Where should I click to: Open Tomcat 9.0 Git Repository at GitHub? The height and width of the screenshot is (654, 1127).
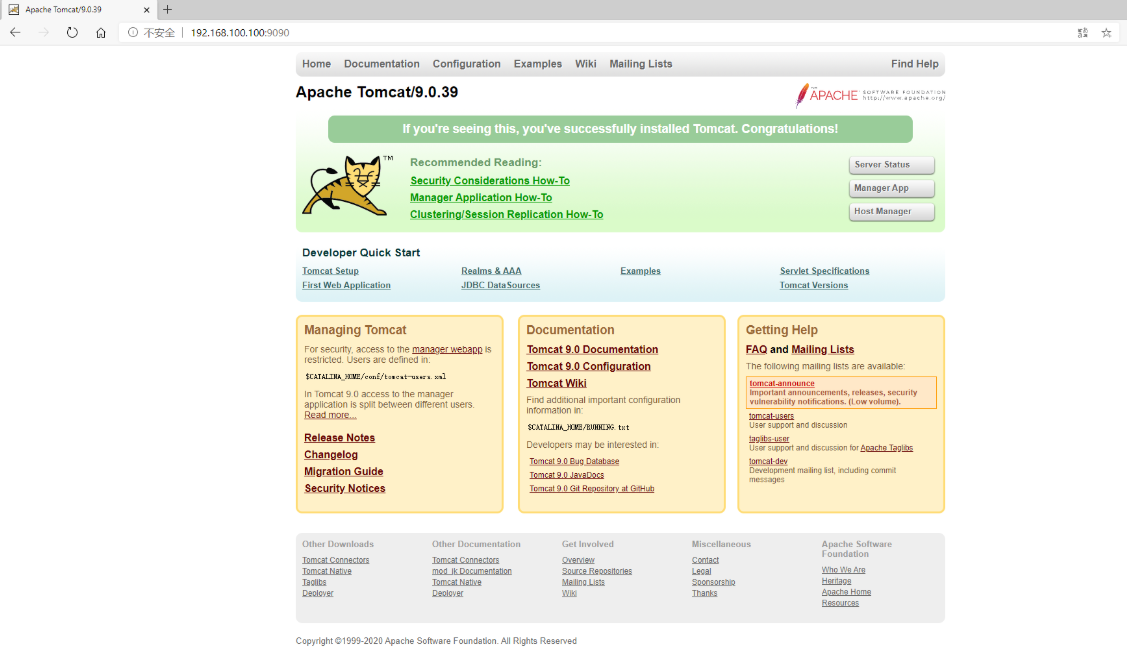(592, 489)
